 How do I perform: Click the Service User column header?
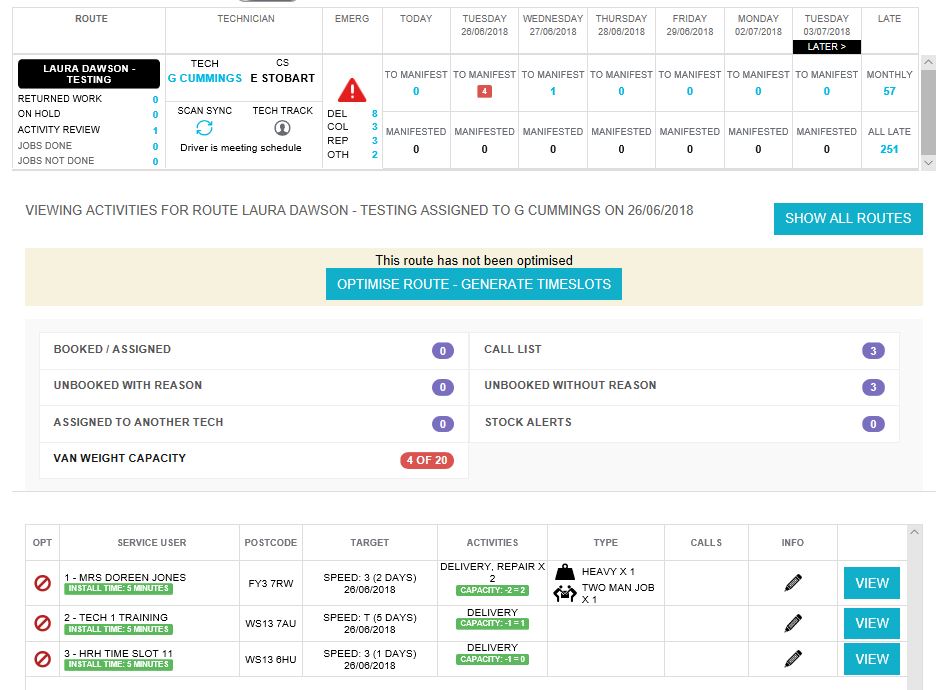(152, 543)
